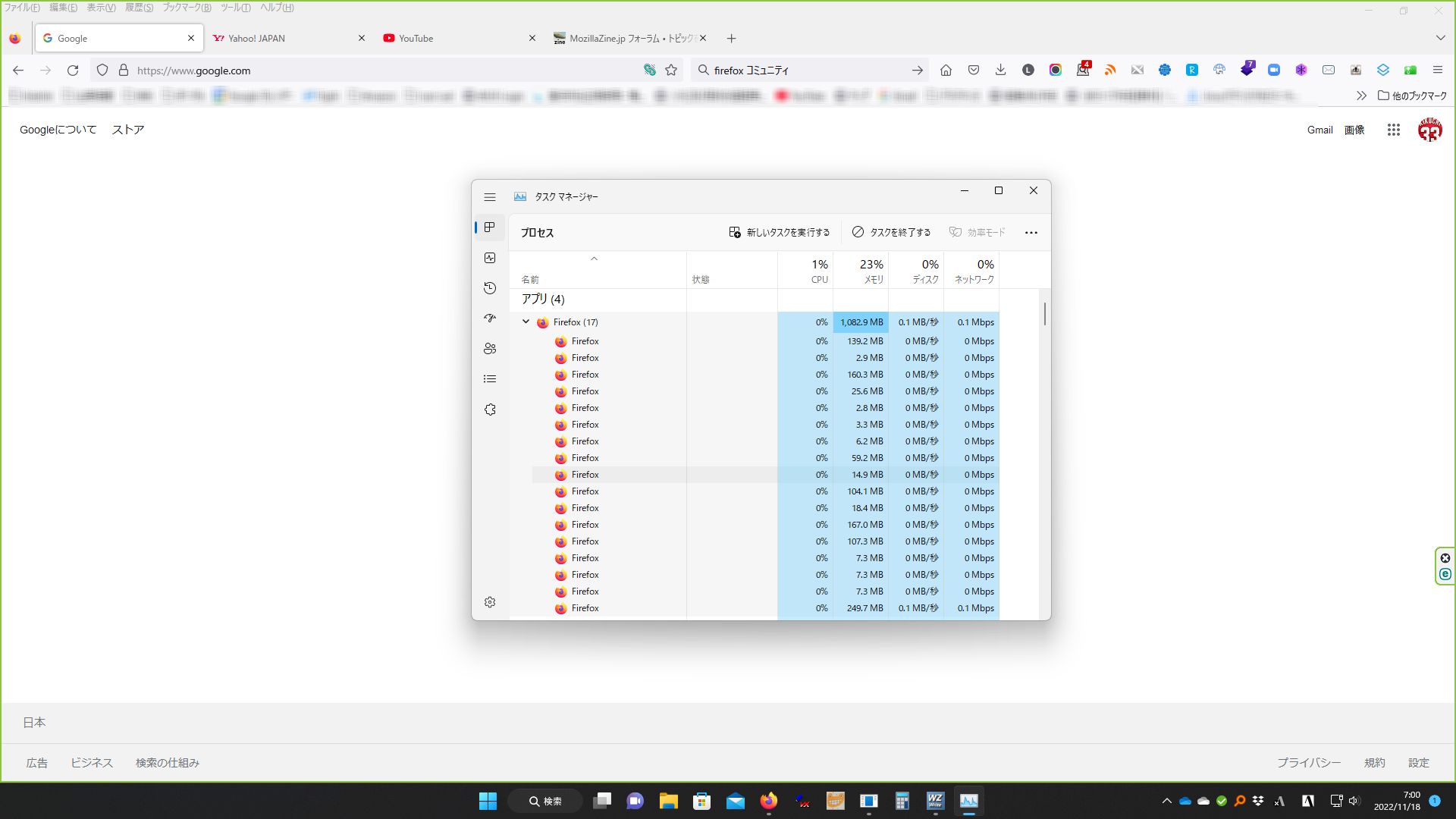Open App history in Task Manager sidebar
Screen dimensions: 1456x819
tap(490, 288)
